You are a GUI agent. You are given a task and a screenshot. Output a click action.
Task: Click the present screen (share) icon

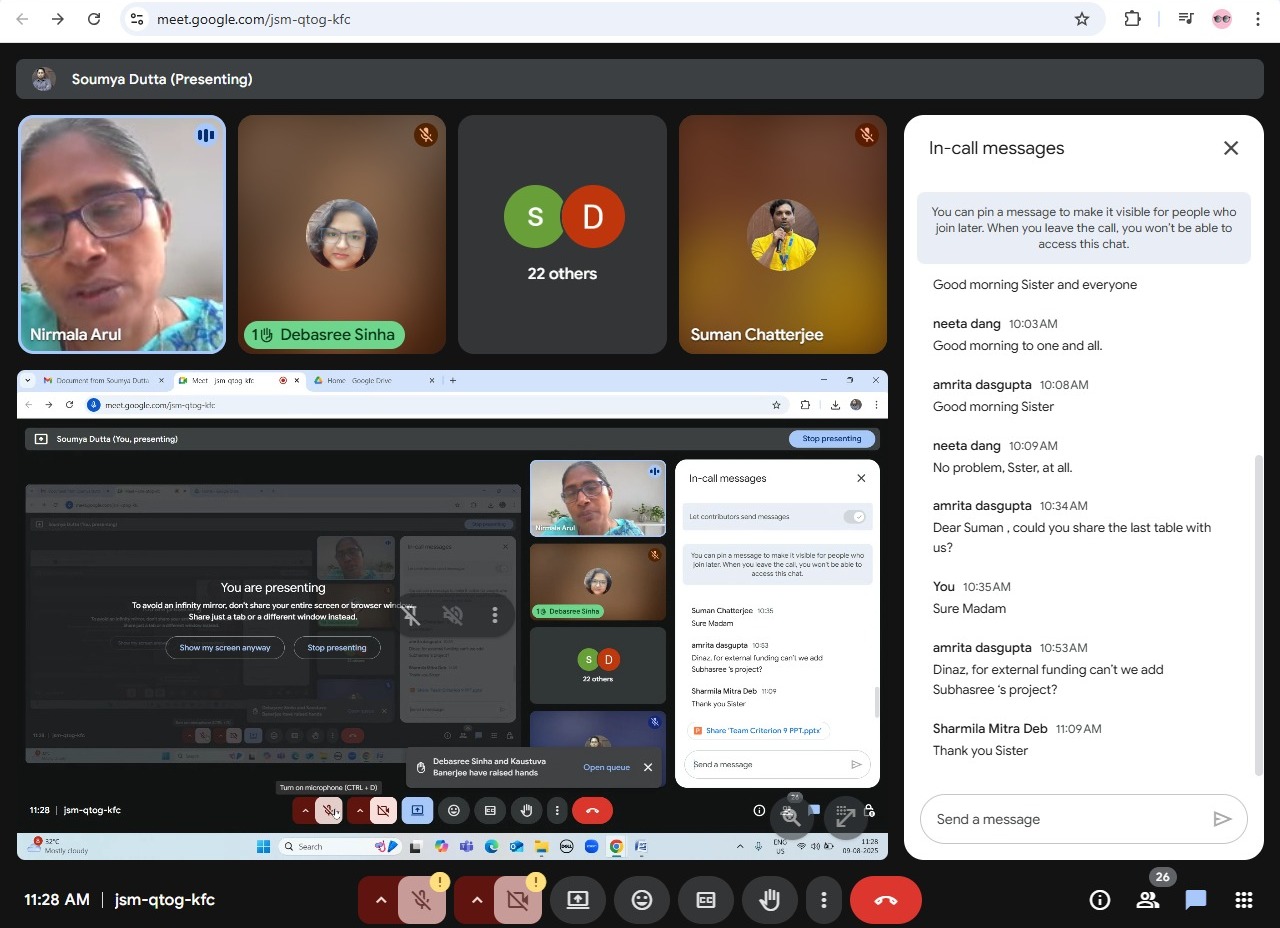[x=578, y=900]
